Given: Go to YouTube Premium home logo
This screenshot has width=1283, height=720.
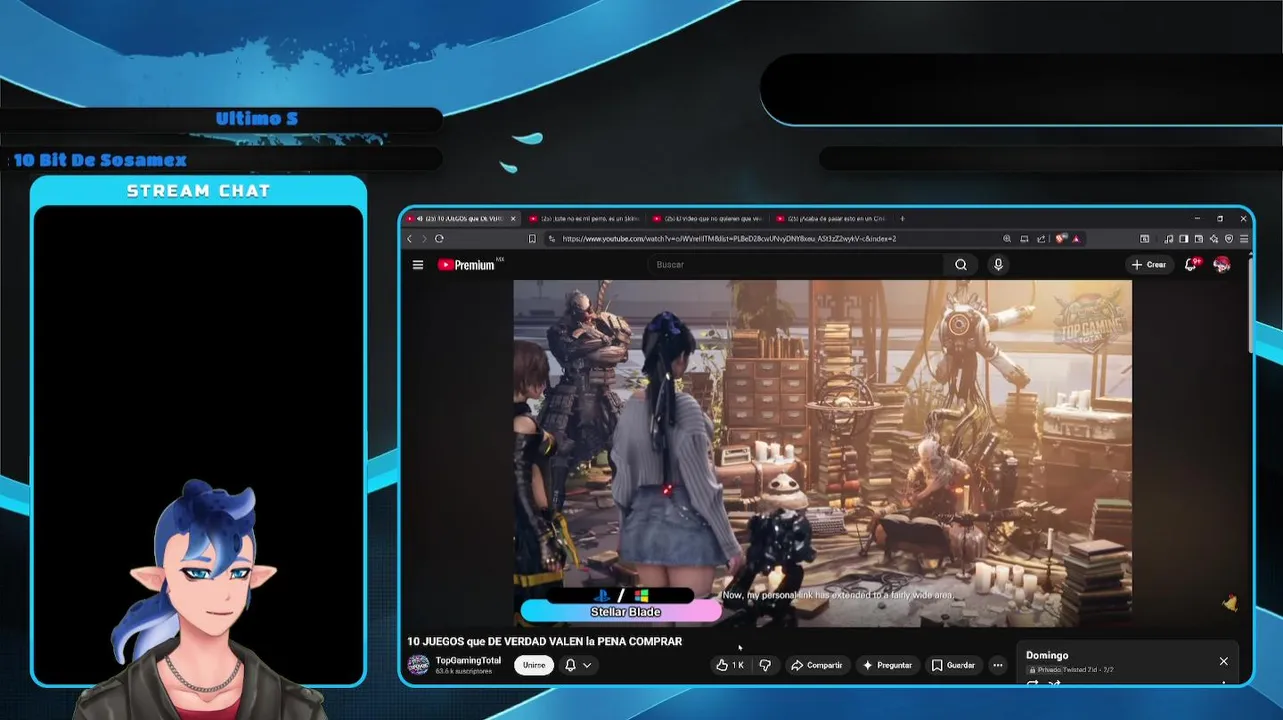Looking at the screenshot, I should click(x=466, y=265).
